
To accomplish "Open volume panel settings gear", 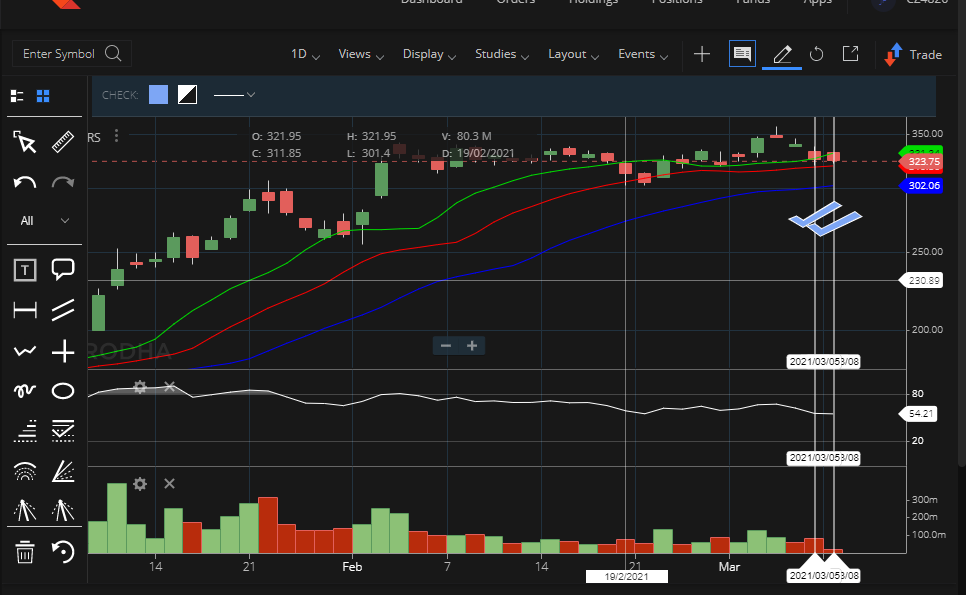I will [x=140, y=484].
